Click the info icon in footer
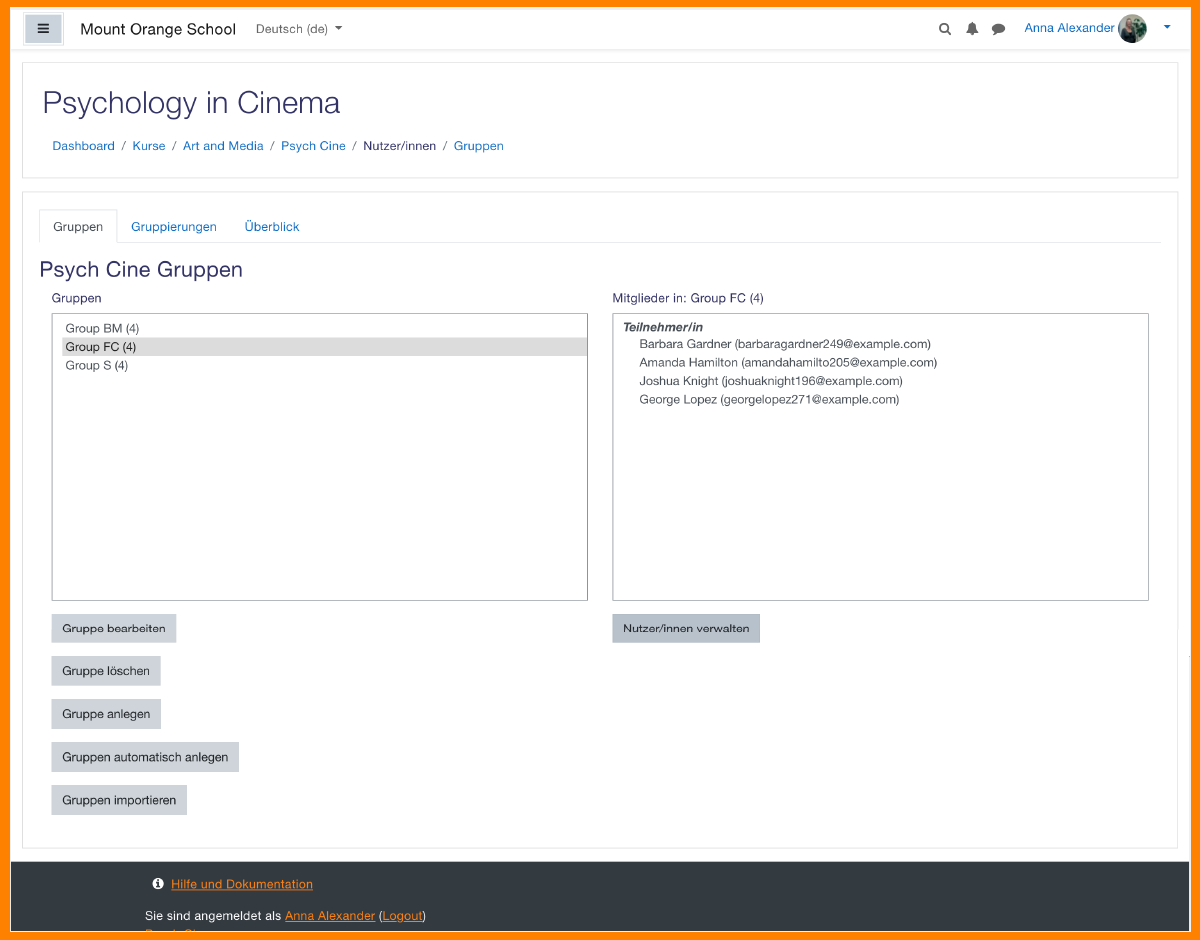The height and width of the screenshot is (940, 1200). click(157, 884)
